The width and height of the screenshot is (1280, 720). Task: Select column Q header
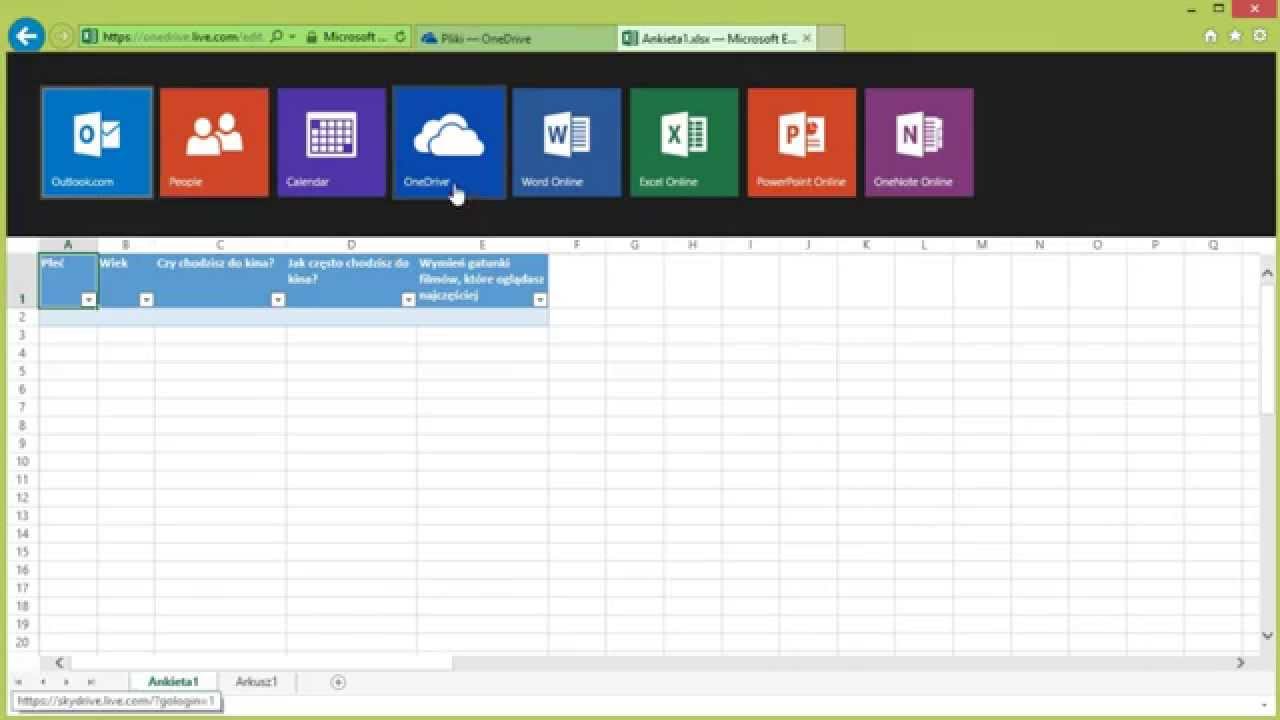1214,245
